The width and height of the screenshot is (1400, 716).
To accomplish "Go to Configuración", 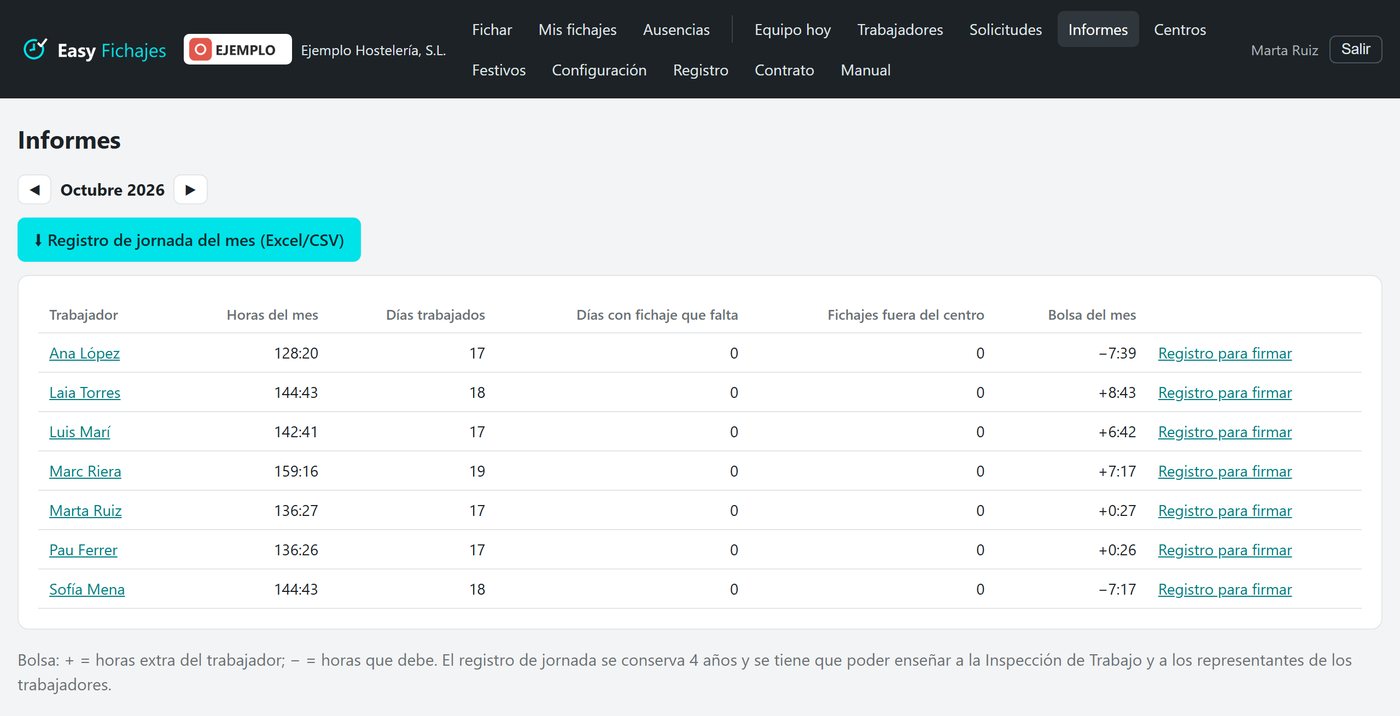I will [599, 70].
